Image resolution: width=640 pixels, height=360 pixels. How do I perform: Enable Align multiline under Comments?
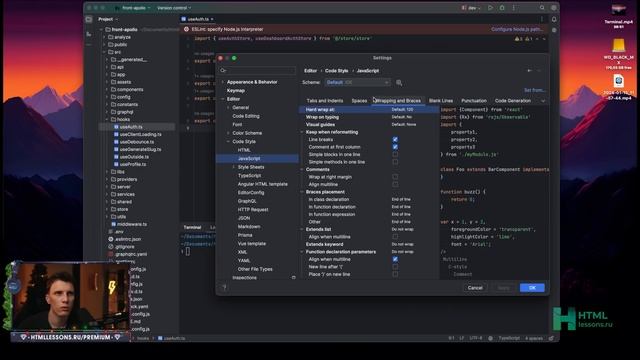(395, 184)
